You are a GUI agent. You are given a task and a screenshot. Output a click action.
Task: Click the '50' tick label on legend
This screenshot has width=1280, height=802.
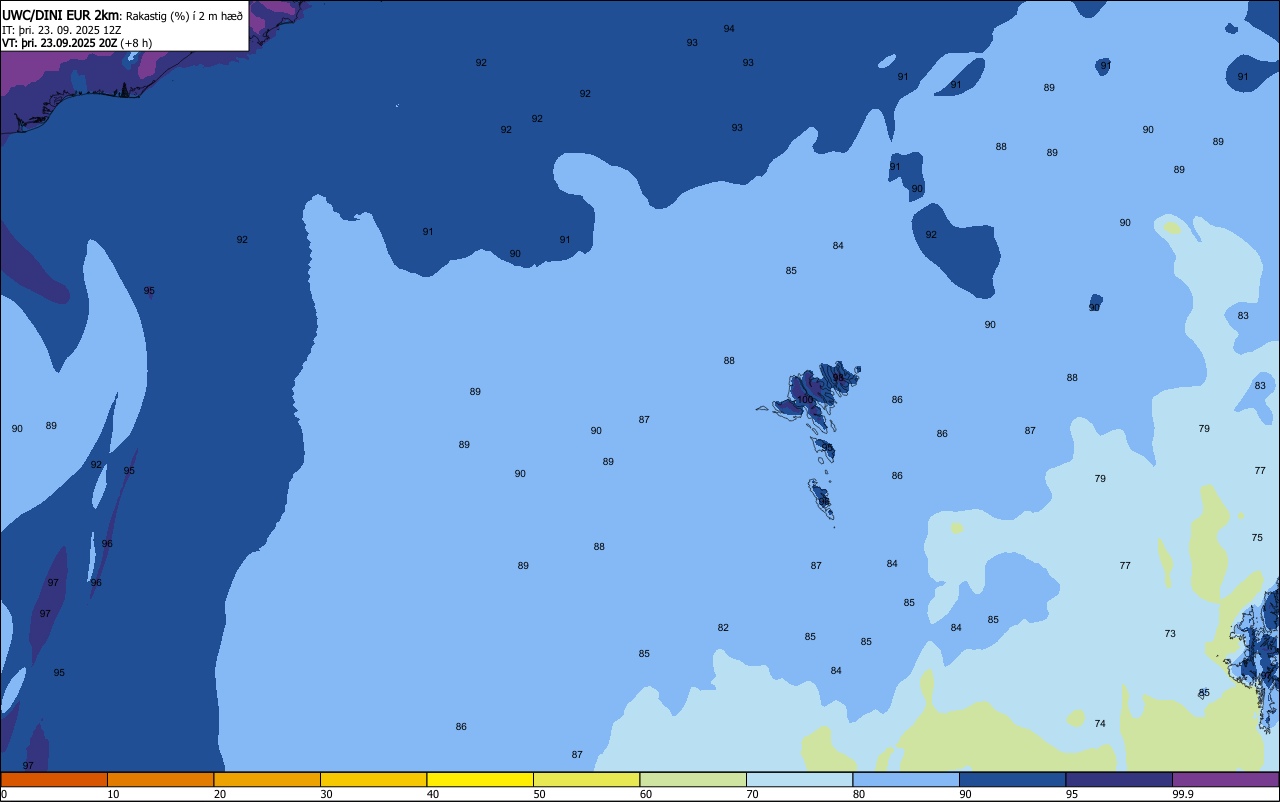click(x=539, y=794)
